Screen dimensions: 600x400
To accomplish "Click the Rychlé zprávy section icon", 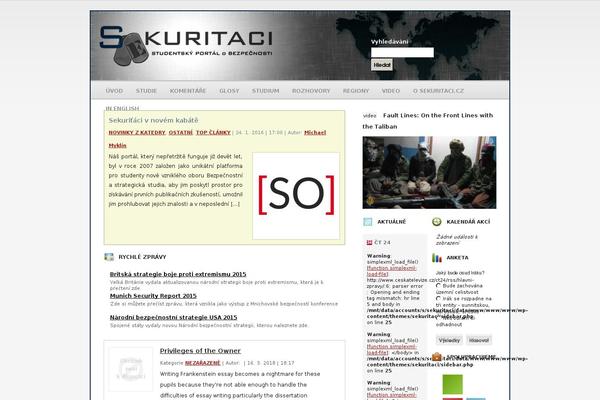I will pos(109,257).
